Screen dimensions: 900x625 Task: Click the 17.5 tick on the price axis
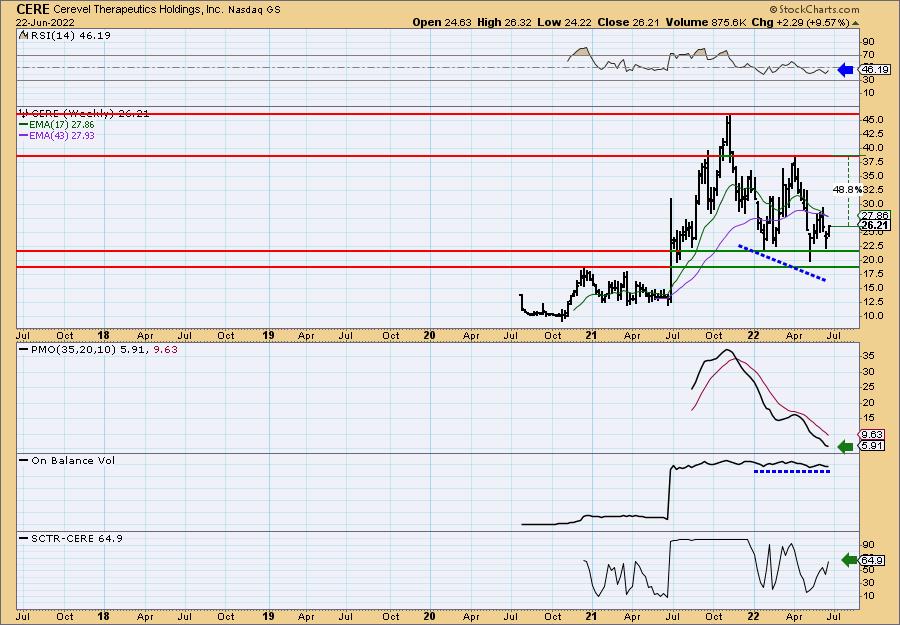pyautogui.click(x=872, y=274)
